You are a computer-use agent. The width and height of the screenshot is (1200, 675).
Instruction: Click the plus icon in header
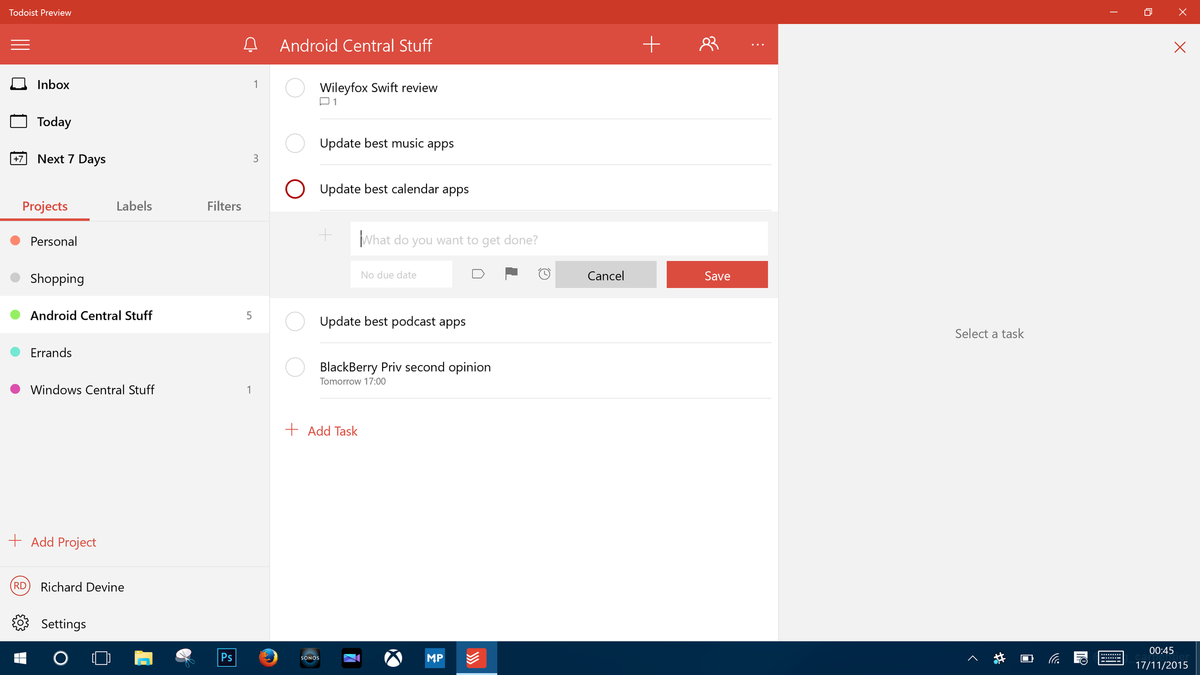[651, 44]
